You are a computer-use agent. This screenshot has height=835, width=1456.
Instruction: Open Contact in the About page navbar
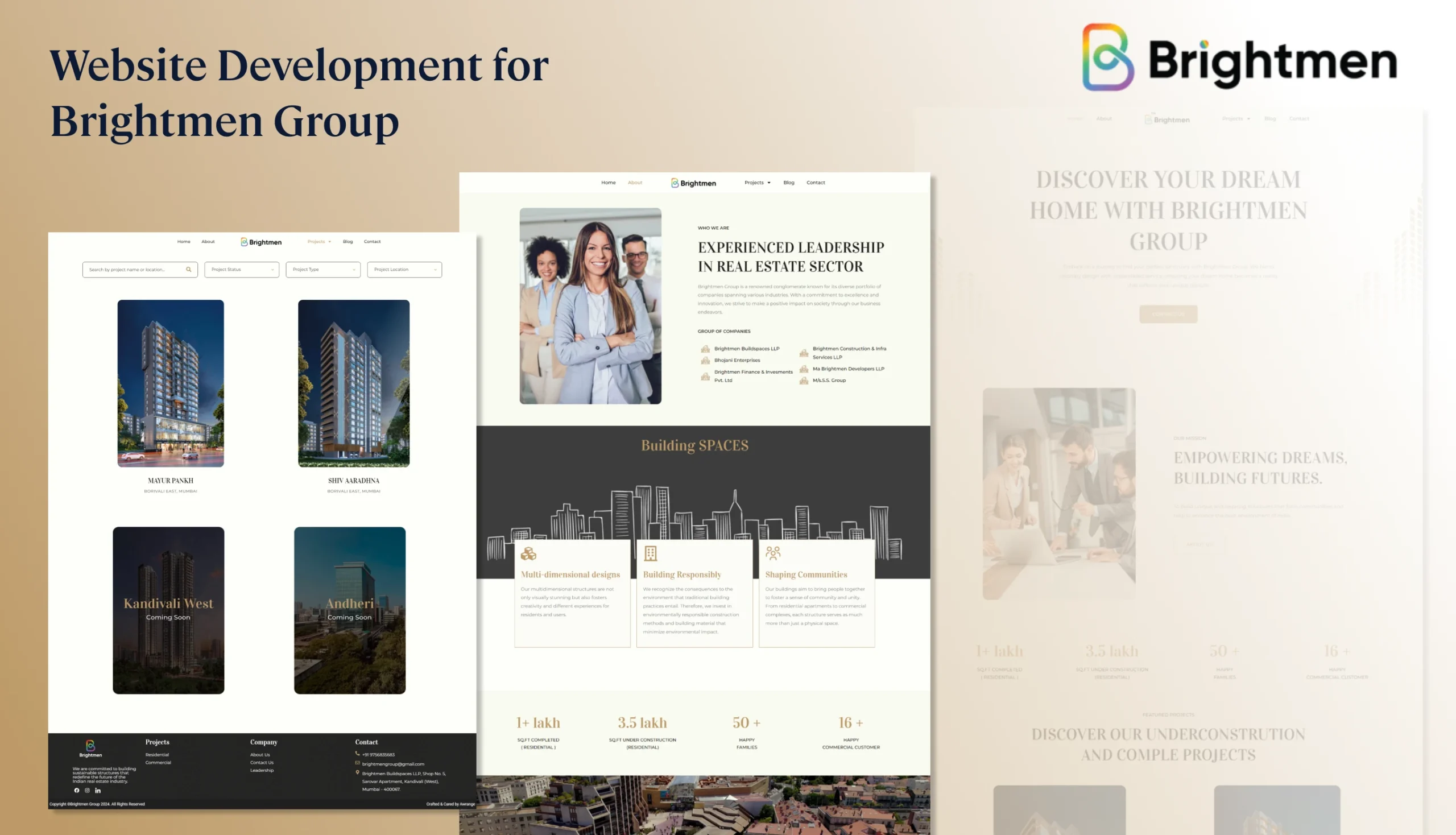coord(816,183)
